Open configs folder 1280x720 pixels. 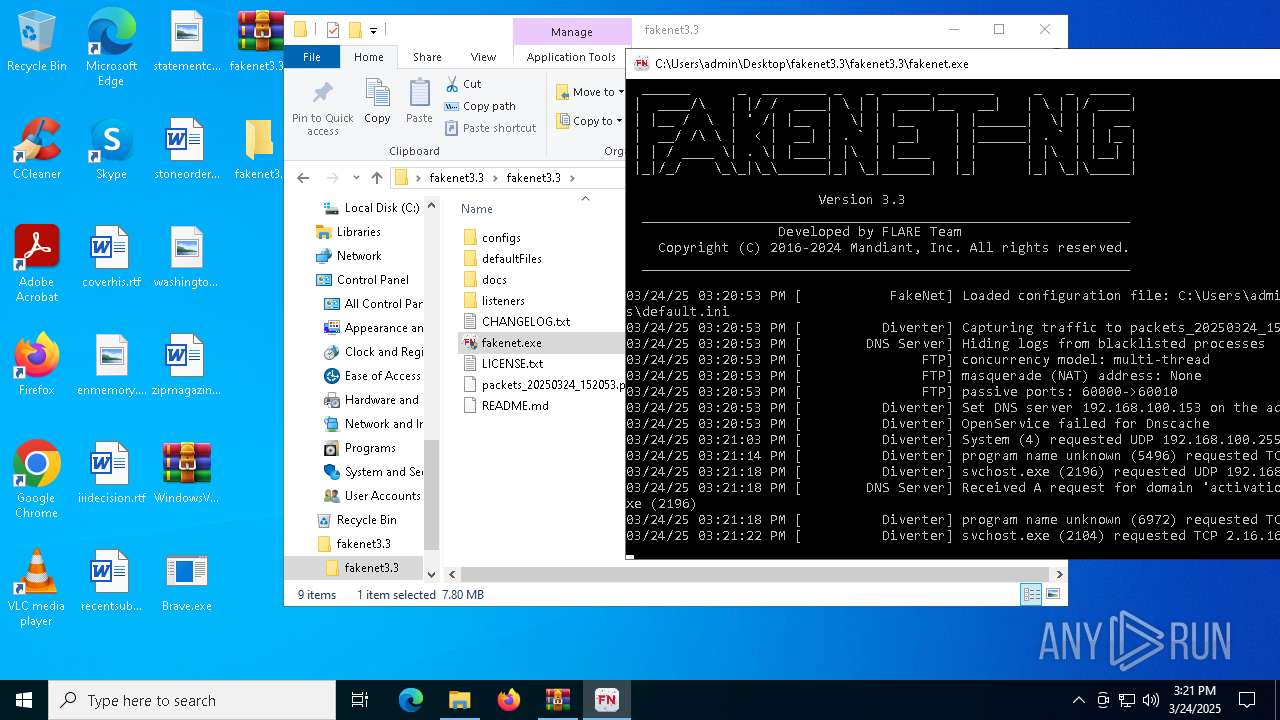pyautogui.click(x=491, y=238)
